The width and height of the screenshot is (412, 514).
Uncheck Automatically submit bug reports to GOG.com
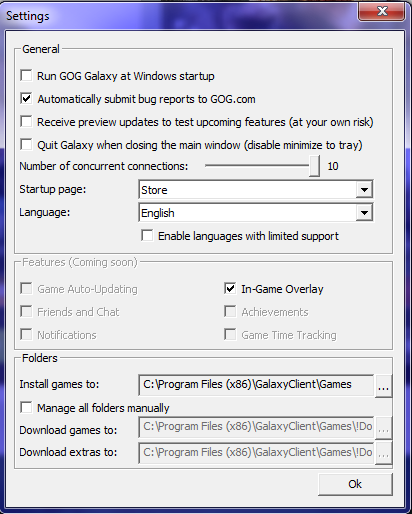(x=26, y=99)
